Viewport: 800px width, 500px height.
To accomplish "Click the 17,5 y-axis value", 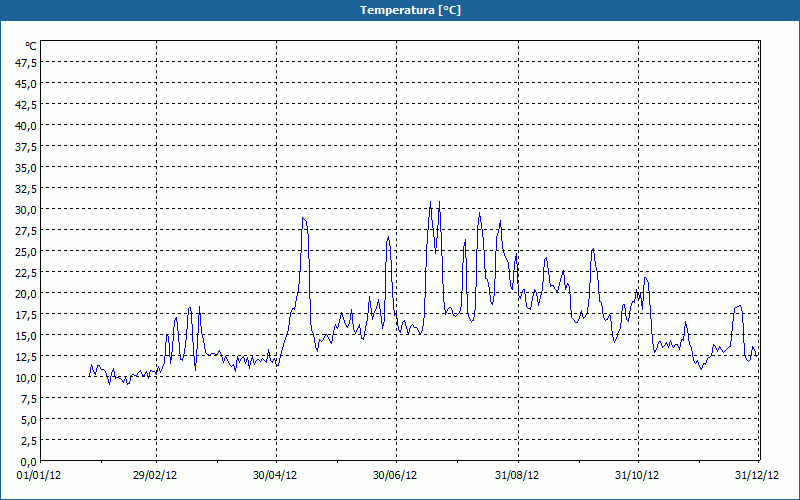I will [x=26, y=315].
